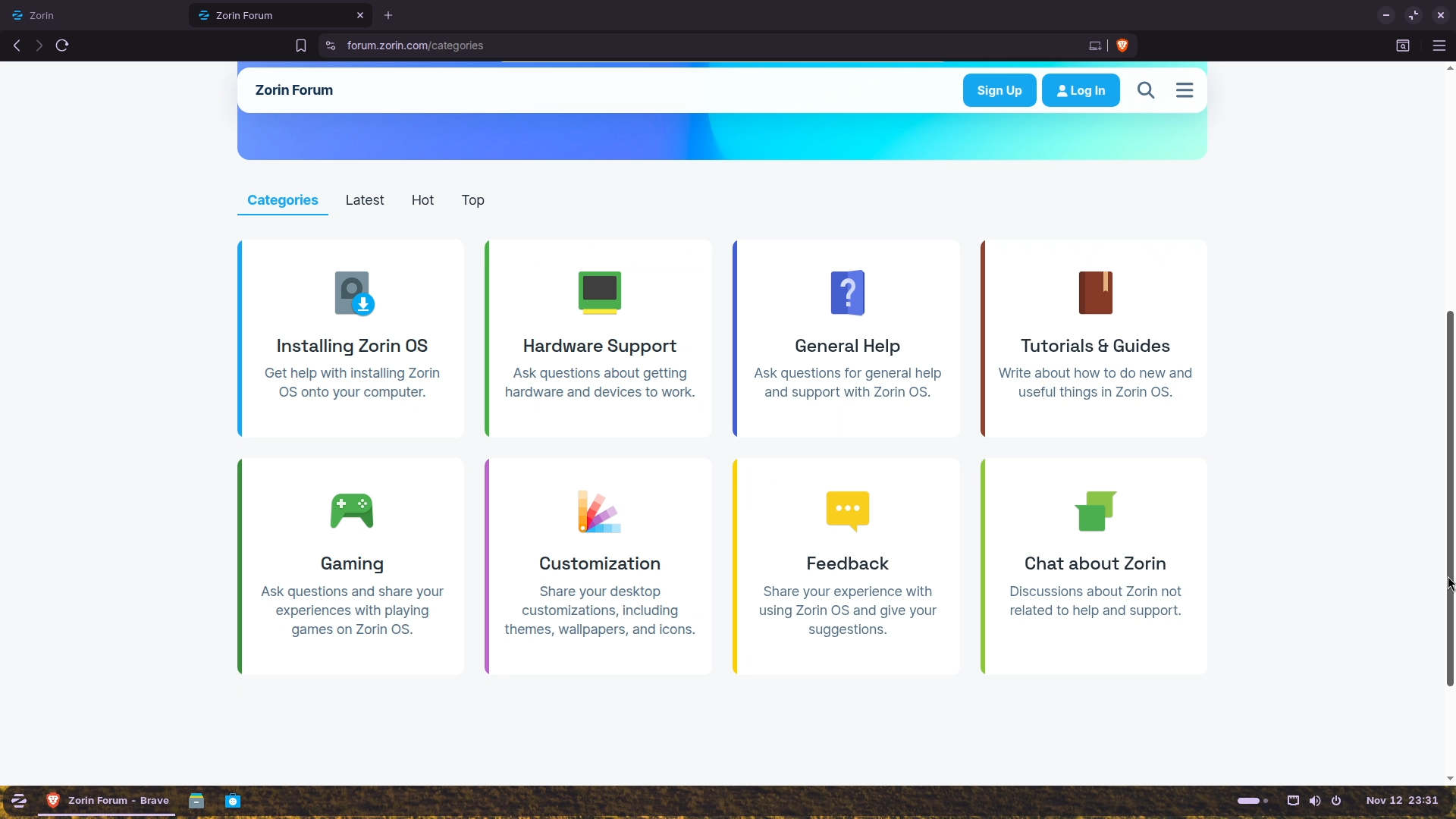Click the Sign Up button
Screen dimensions: 1456x819
coord(999,90)
